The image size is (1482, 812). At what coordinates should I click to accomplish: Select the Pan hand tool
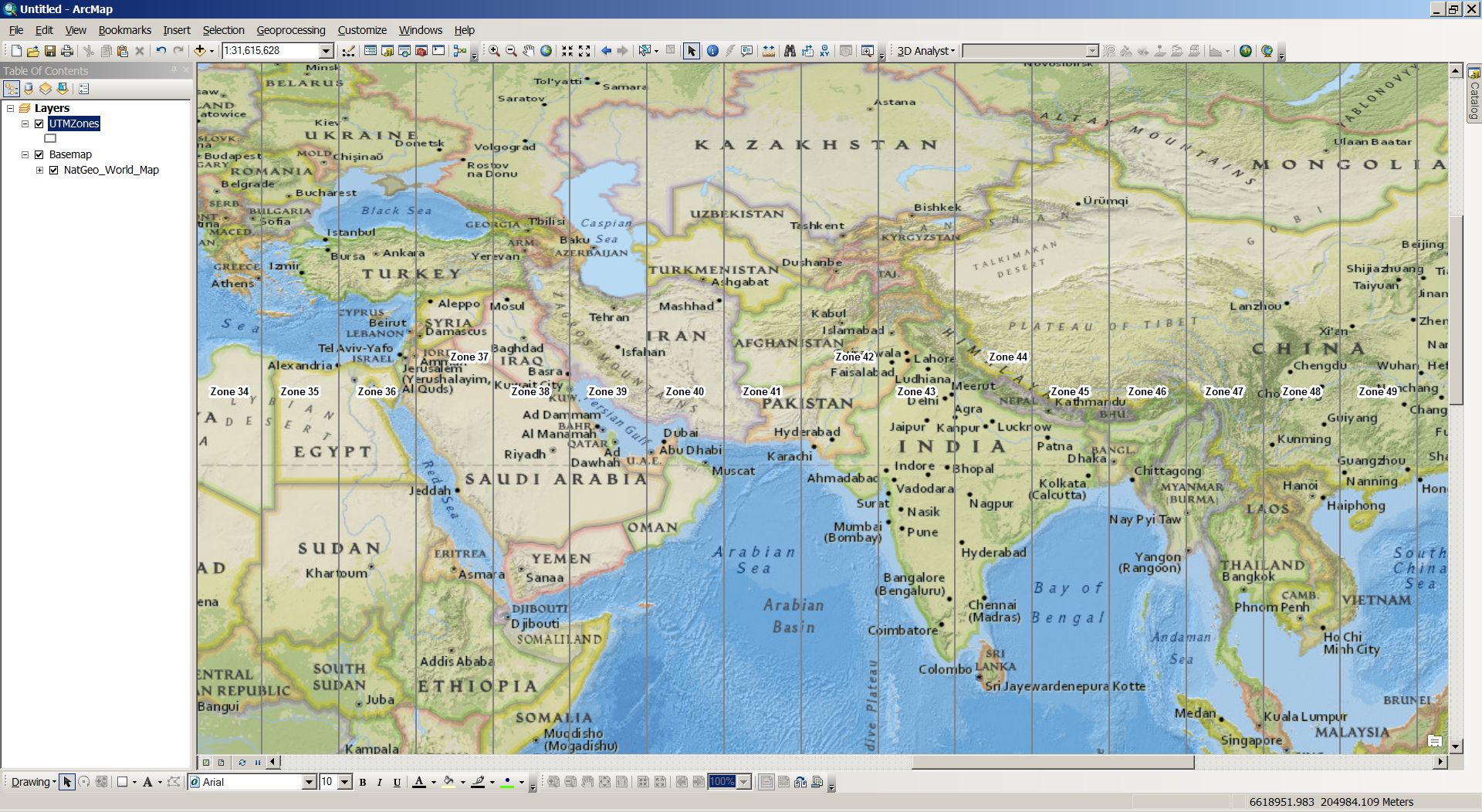(x=529, y=51)
